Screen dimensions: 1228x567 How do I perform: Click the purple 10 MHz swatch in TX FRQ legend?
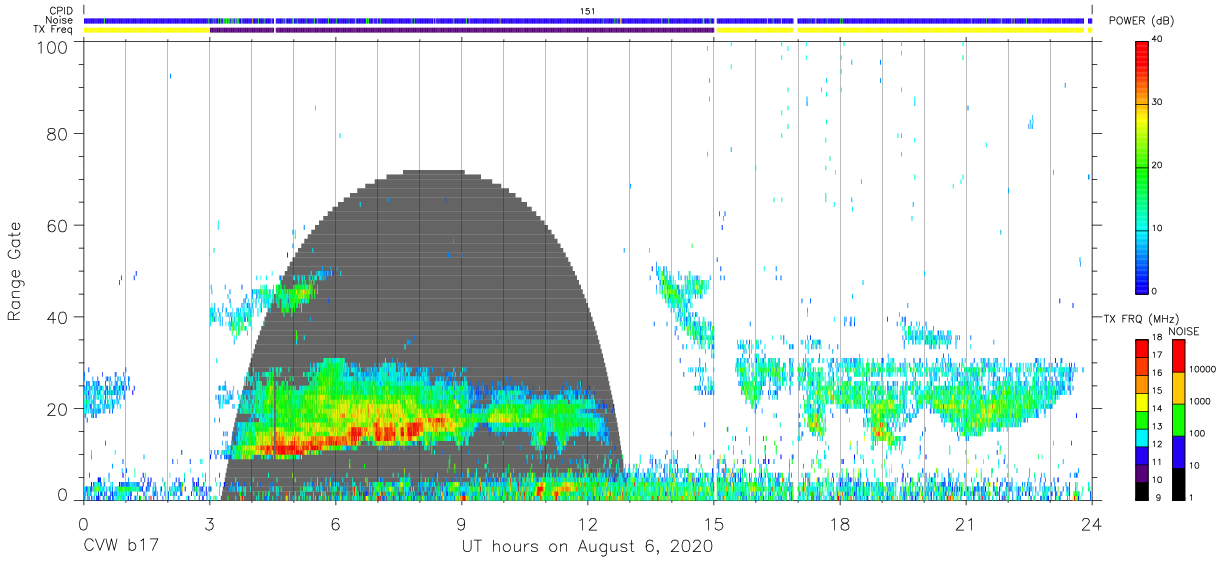(1141, 473)
